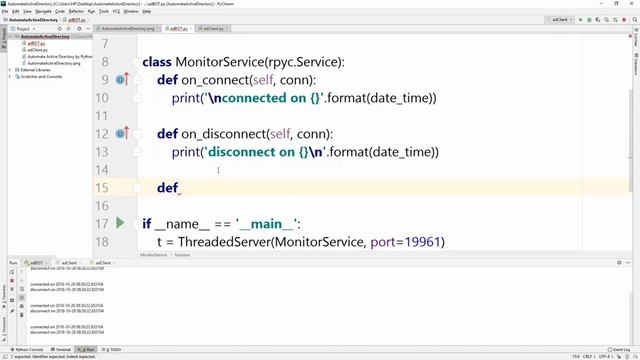Viewport: 640px width, 360px height.
Task: Select adClient.py in the project tree
Action: click(x=37, y=50)
